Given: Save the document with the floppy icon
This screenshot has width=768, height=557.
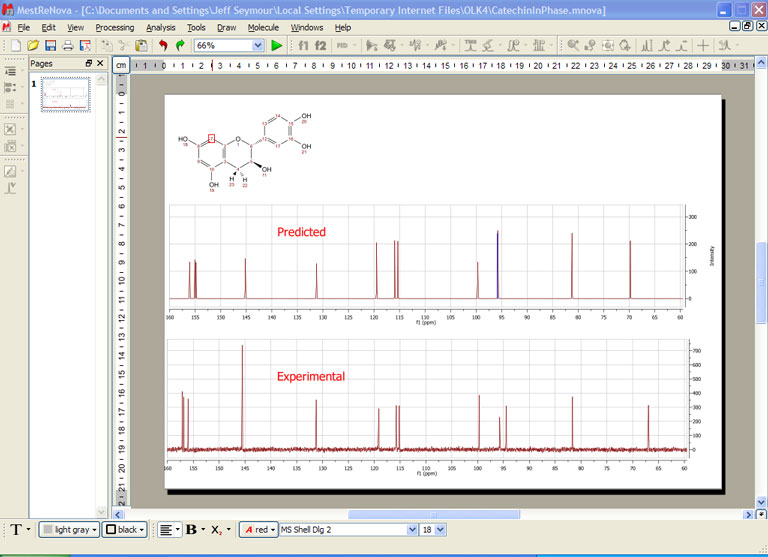Looking at the screenshot, I should tap(50, 46).
